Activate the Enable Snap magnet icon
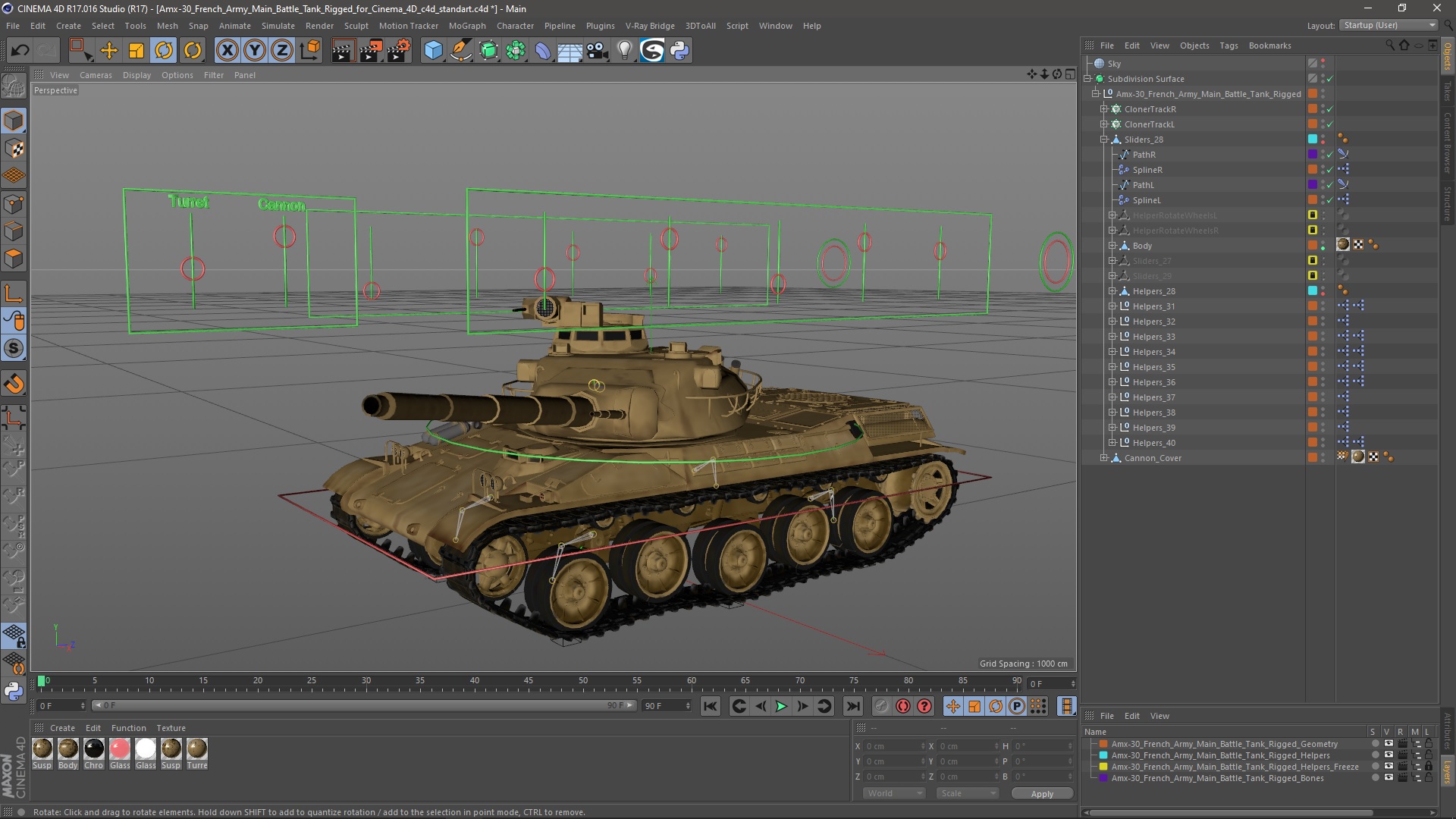Viewport: 1456px width, 819px height. pos(14,384)
